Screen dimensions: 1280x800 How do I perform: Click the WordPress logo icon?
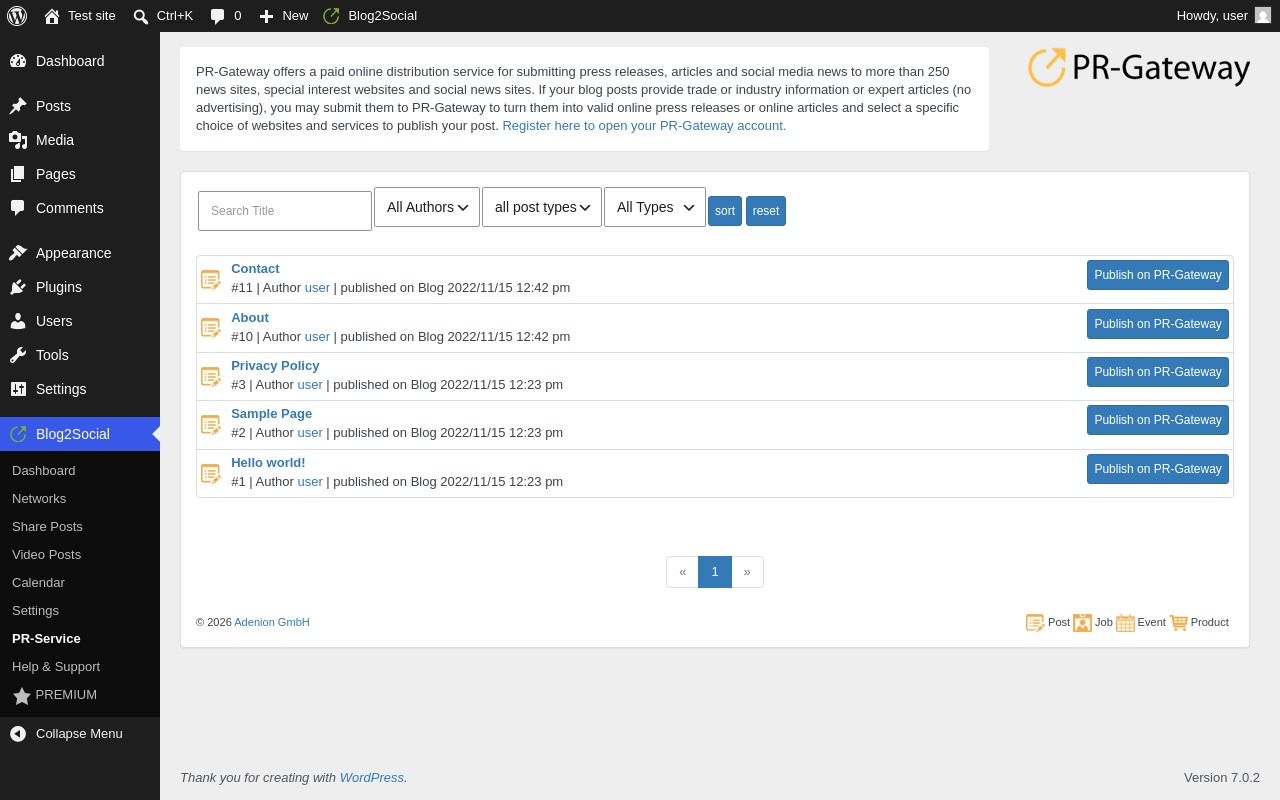[x=17, y=16]
